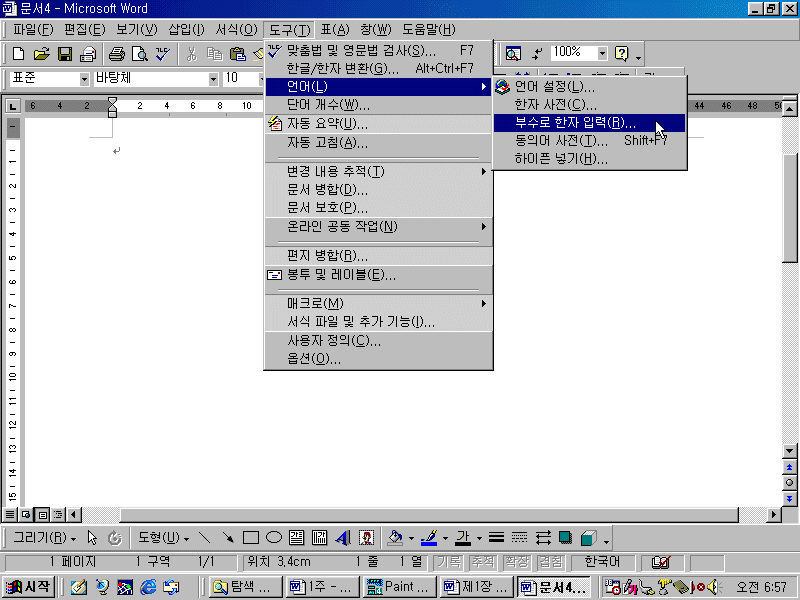This screenshot has width=800, height=600.
Task: Apply the Fill Color paint bucket
Action: (395, 538)
